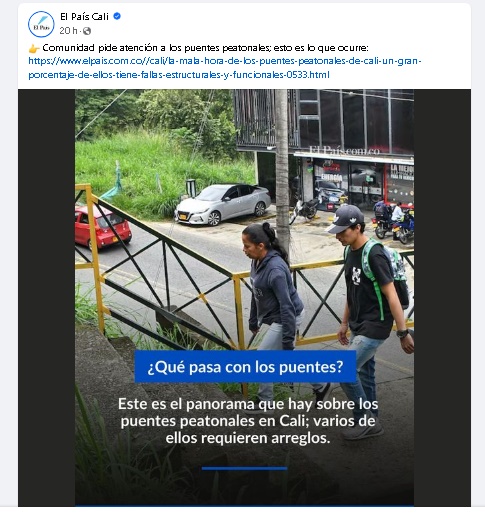Click the dark letterbox area left of the photo
This screenshot has width=485, height=519.
(x=46, y=297)
